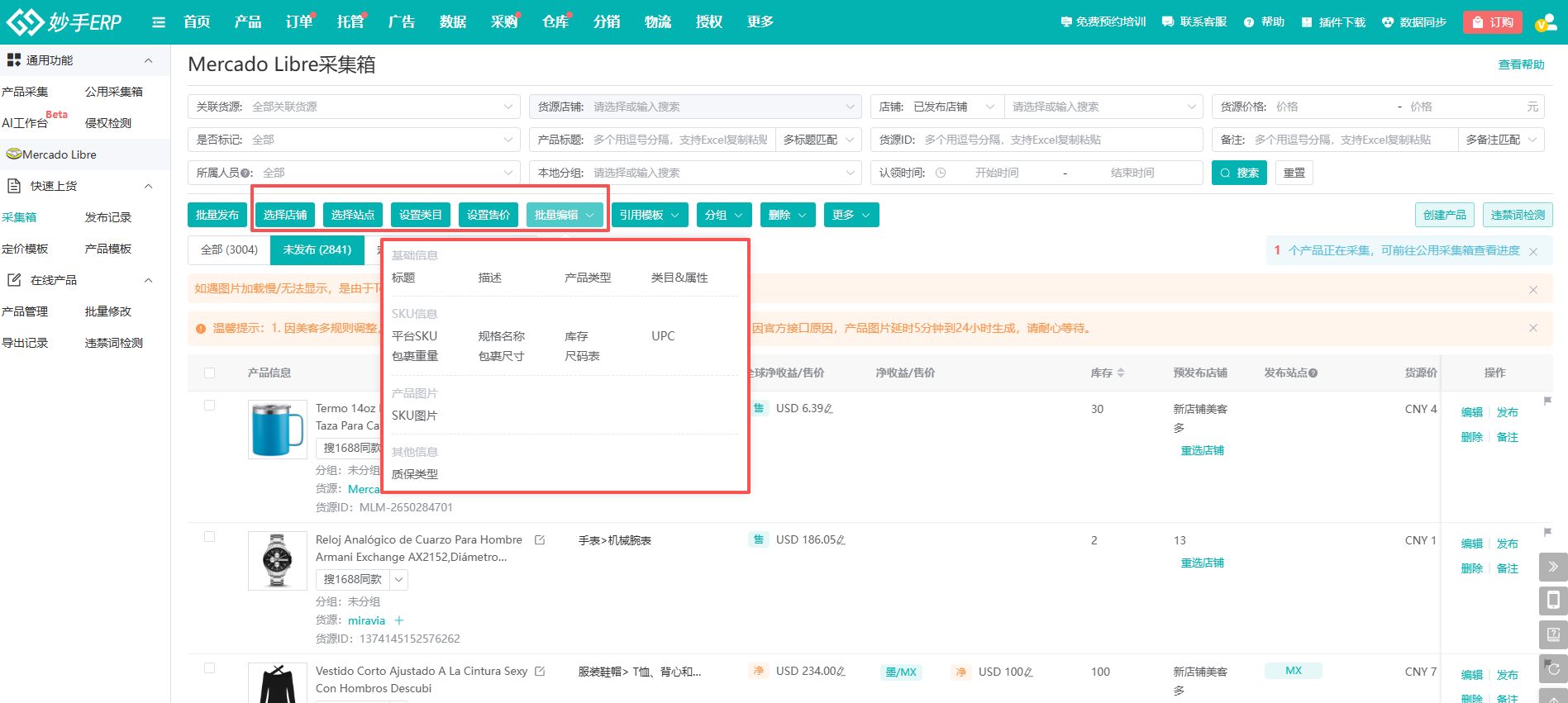Click the stock sort arrows in 库存 column

1121,373
